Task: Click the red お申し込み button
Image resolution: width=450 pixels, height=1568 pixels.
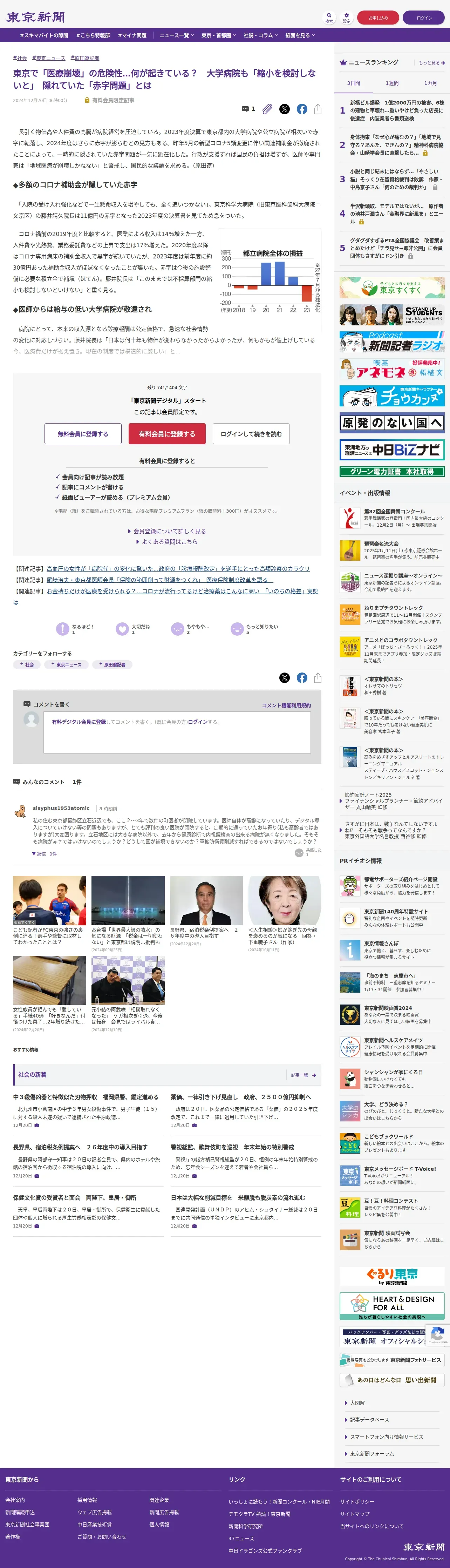Action: coord(378,18)
